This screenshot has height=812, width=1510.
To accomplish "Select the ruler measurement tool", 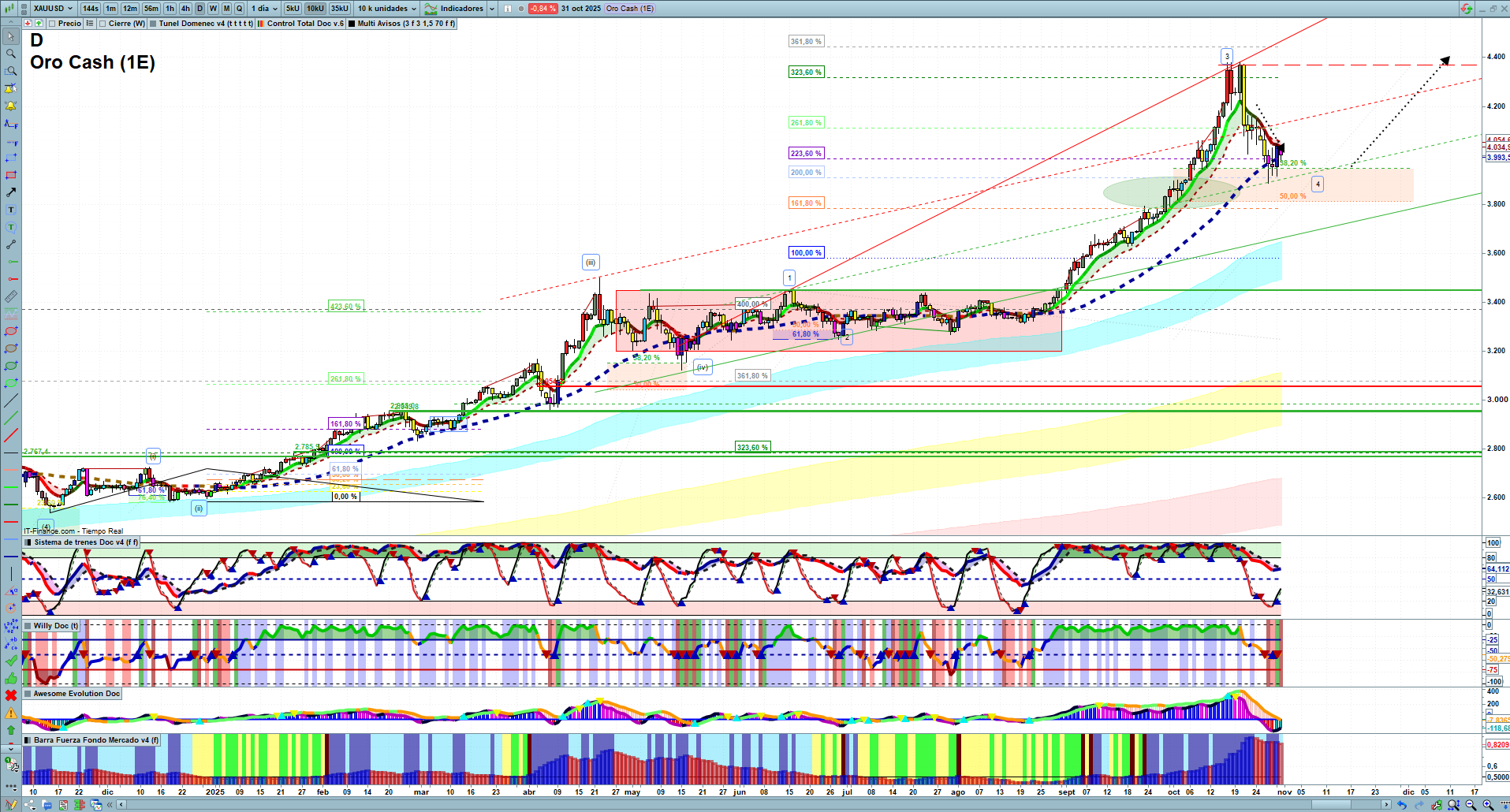I will pos(11,296).
